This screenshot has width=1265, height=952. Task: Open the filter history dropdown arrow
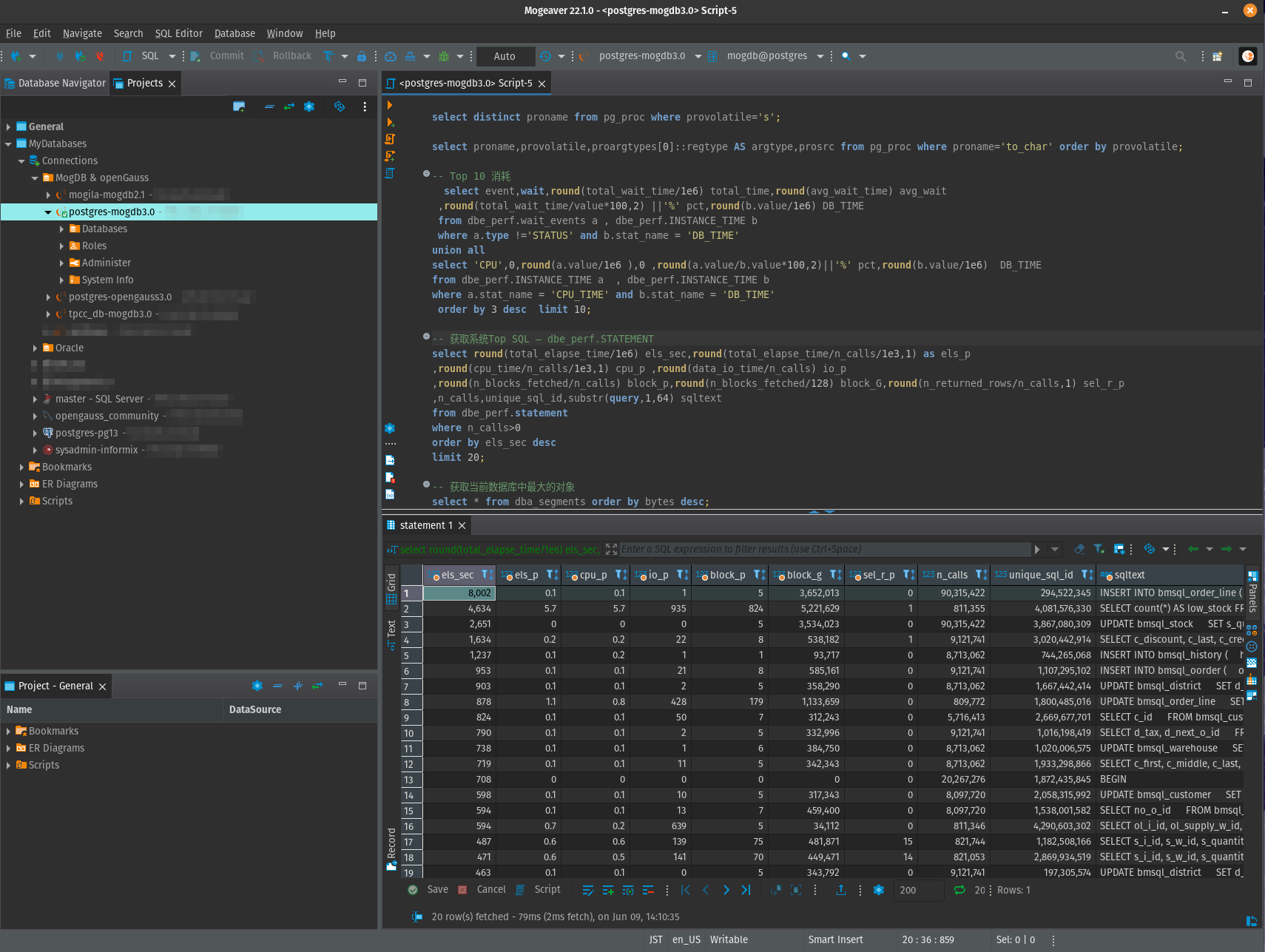1055,549
